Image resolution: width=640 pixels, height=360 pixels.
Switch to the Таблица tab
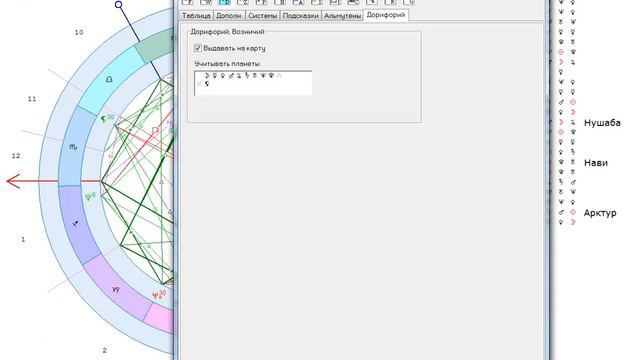tap(196, 16)
